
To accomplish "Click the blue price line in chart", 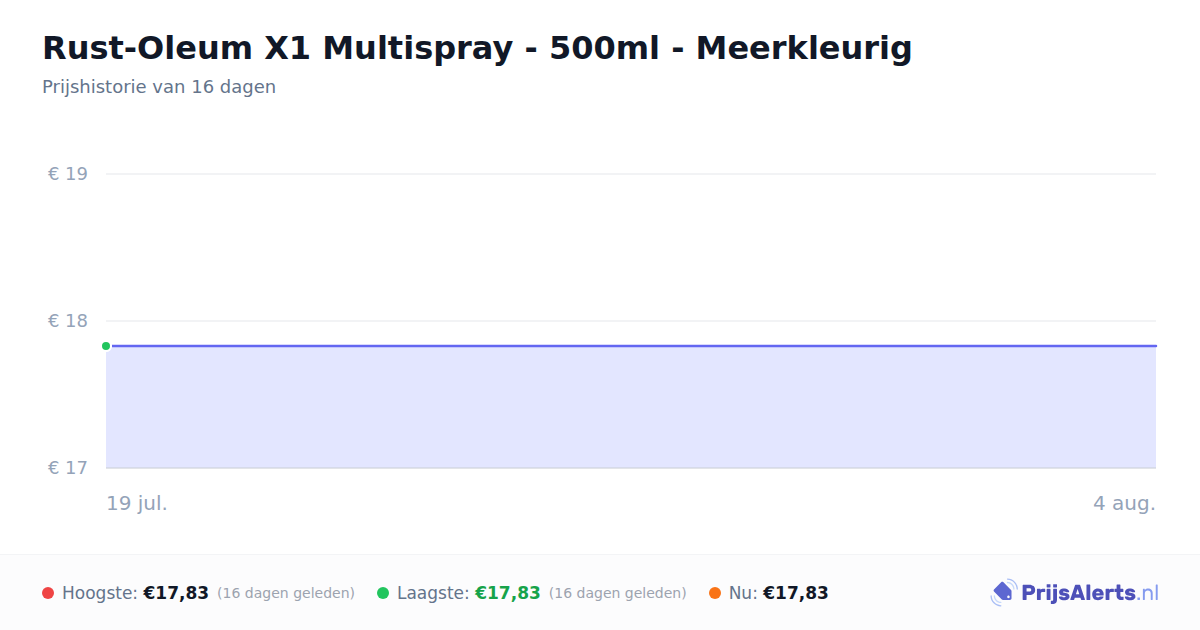I will tap(631, 346).
